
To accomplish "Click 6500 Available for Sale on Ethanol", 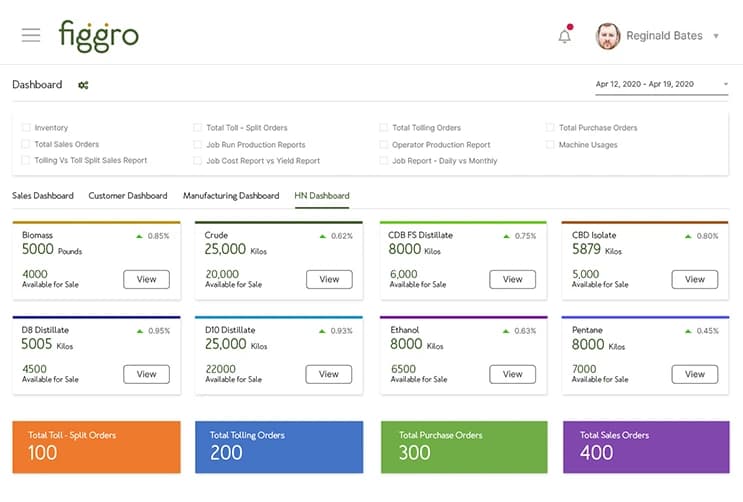I will click(419, 373).
